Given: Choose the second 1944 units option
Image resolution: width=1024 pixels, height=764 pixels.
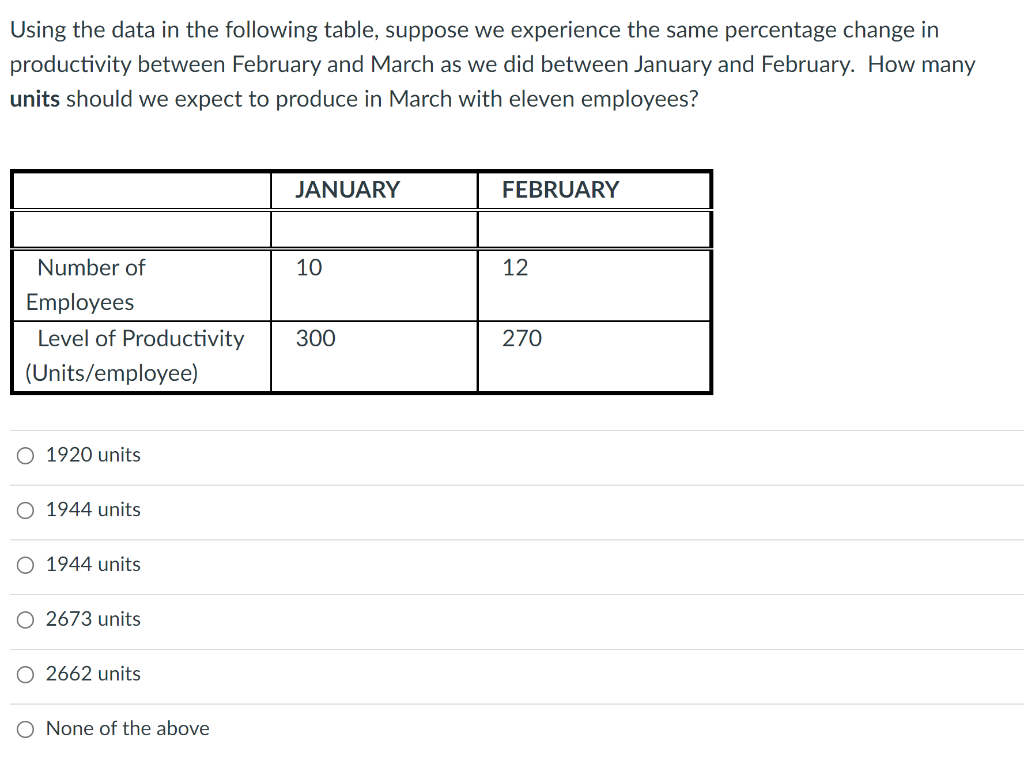Looking at the screenshot, I should (25, 565).
